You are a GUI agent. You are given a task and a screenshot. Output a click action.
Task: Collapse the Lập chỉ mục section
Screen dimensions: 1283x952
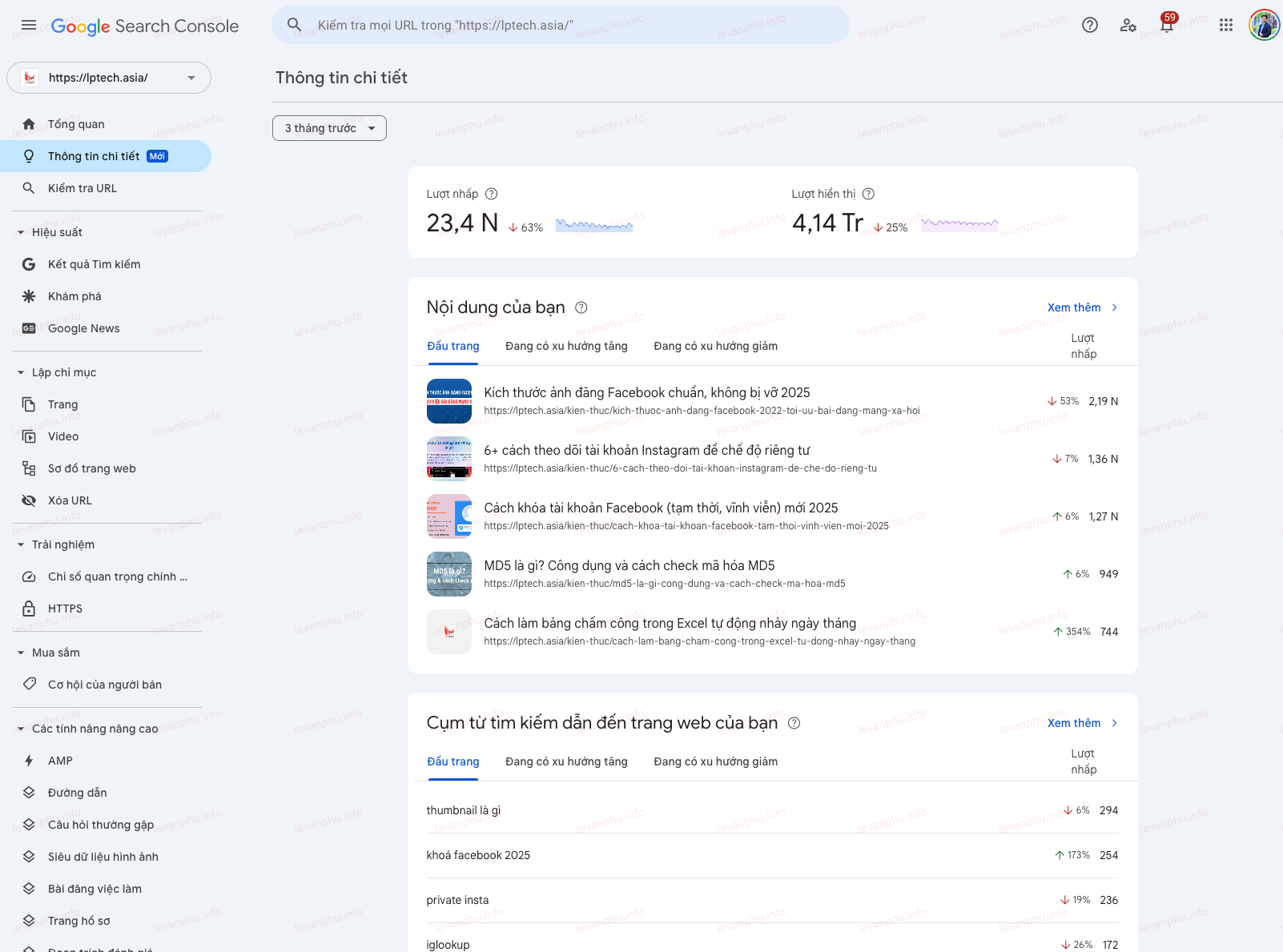click(x=21, y=372)
